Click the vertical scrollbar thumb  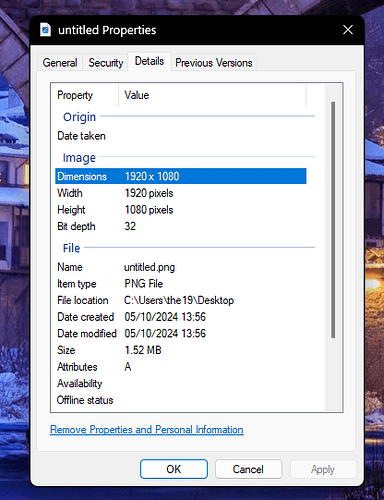tap(333, 220)
